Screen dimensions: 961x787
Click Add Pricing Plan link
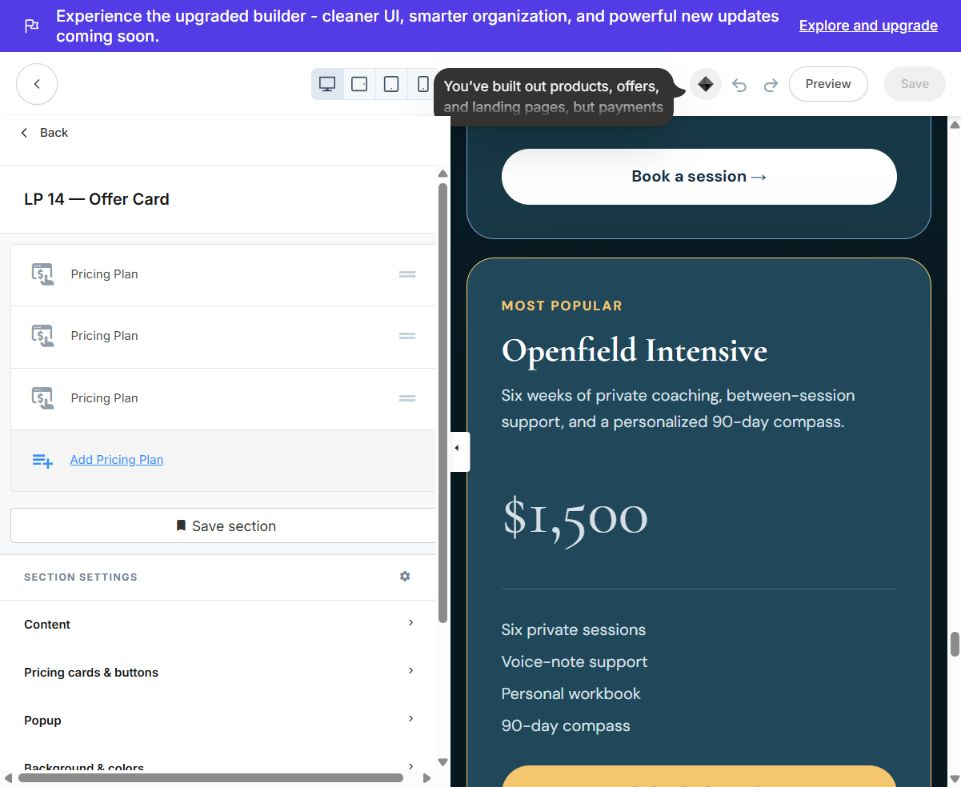point(116,460)
